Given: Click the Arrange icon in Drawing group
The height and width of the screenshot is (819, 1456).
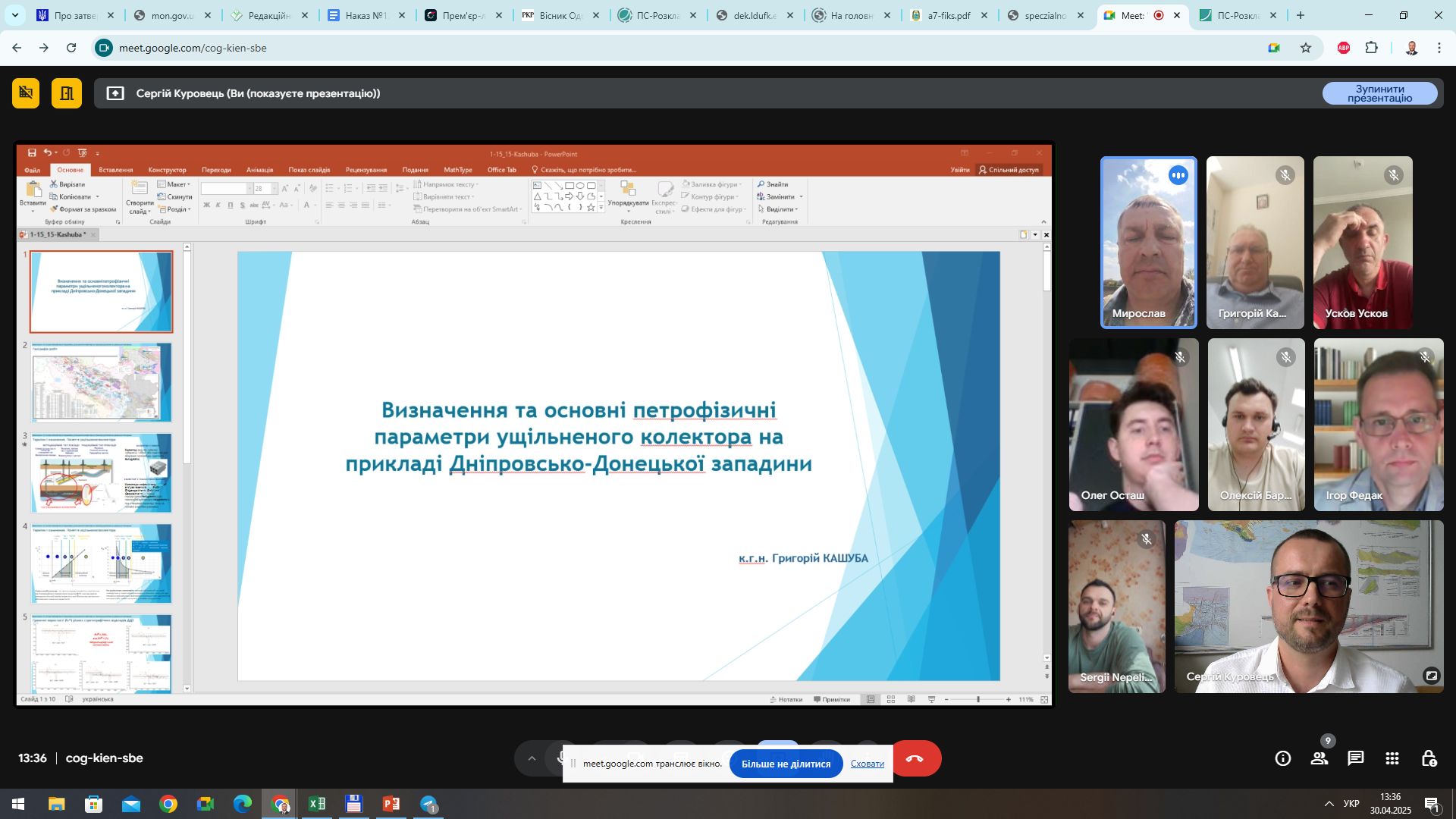Looking at the screenshot, I should pos(628,190).
